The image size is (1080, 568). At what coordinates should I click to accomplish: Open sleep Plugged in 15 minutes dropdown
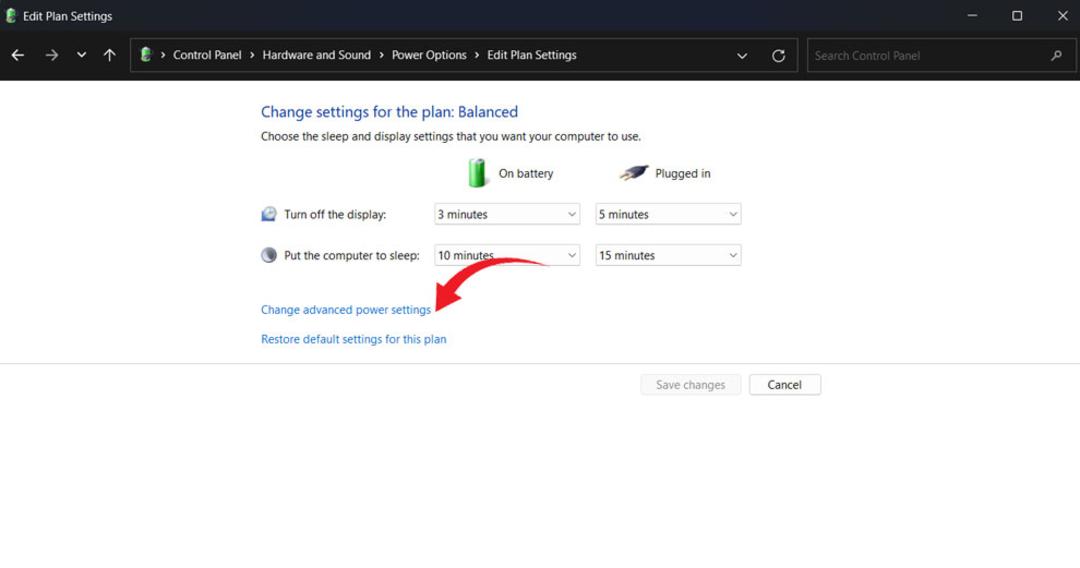[x=668, y=255]
